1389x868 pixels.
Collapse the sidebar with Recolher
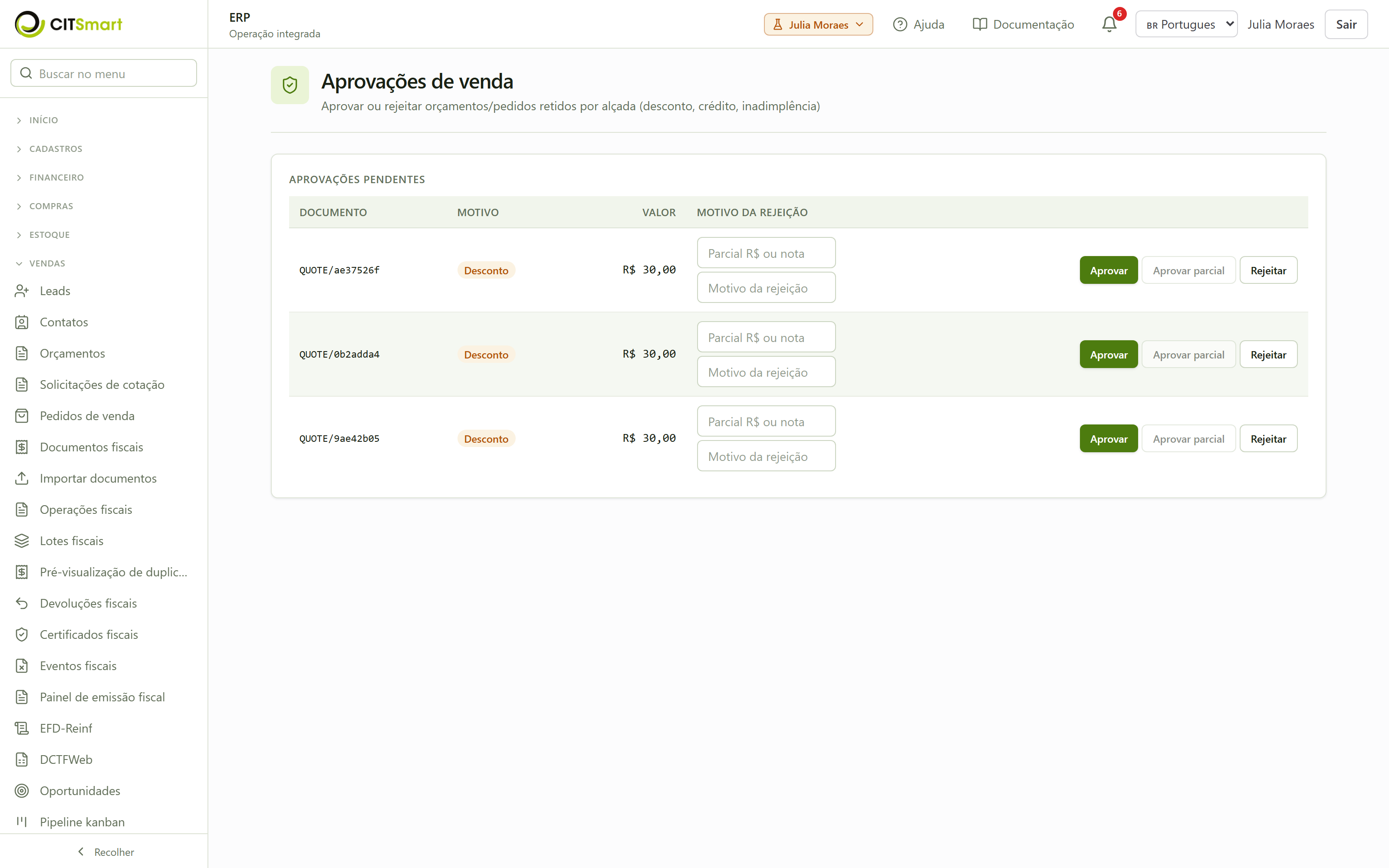[x=105, y=852]
